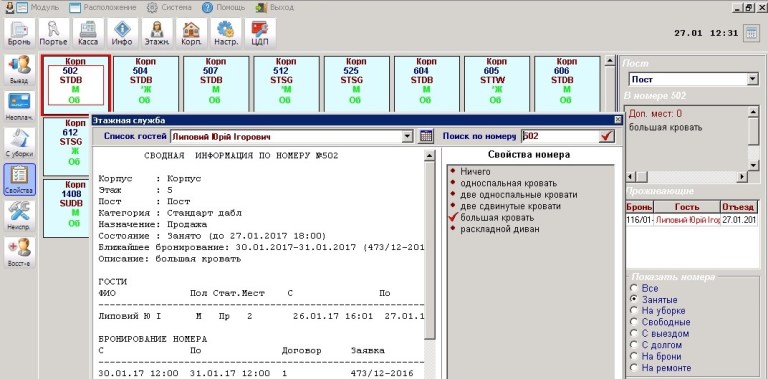Expand the Список гостей dropdown
Image resolution: width=768 pixels, height=379 pixels.
tap(408, 137)
